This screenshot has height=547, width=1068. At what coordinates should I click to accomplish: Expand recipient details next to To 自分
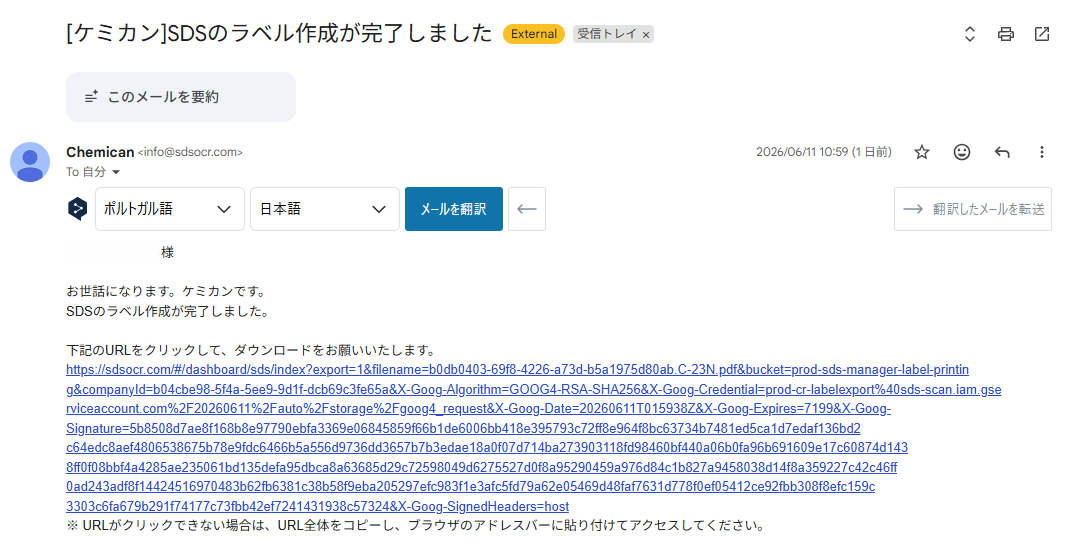[116, 172]
